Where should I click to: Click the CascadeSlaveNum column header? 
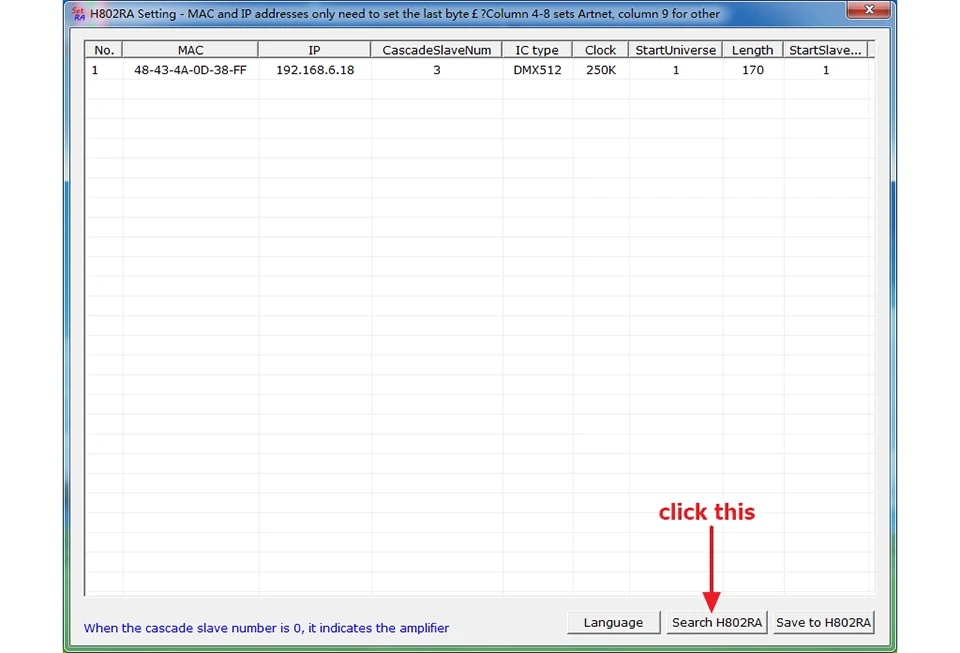click(x=437, y=50)
